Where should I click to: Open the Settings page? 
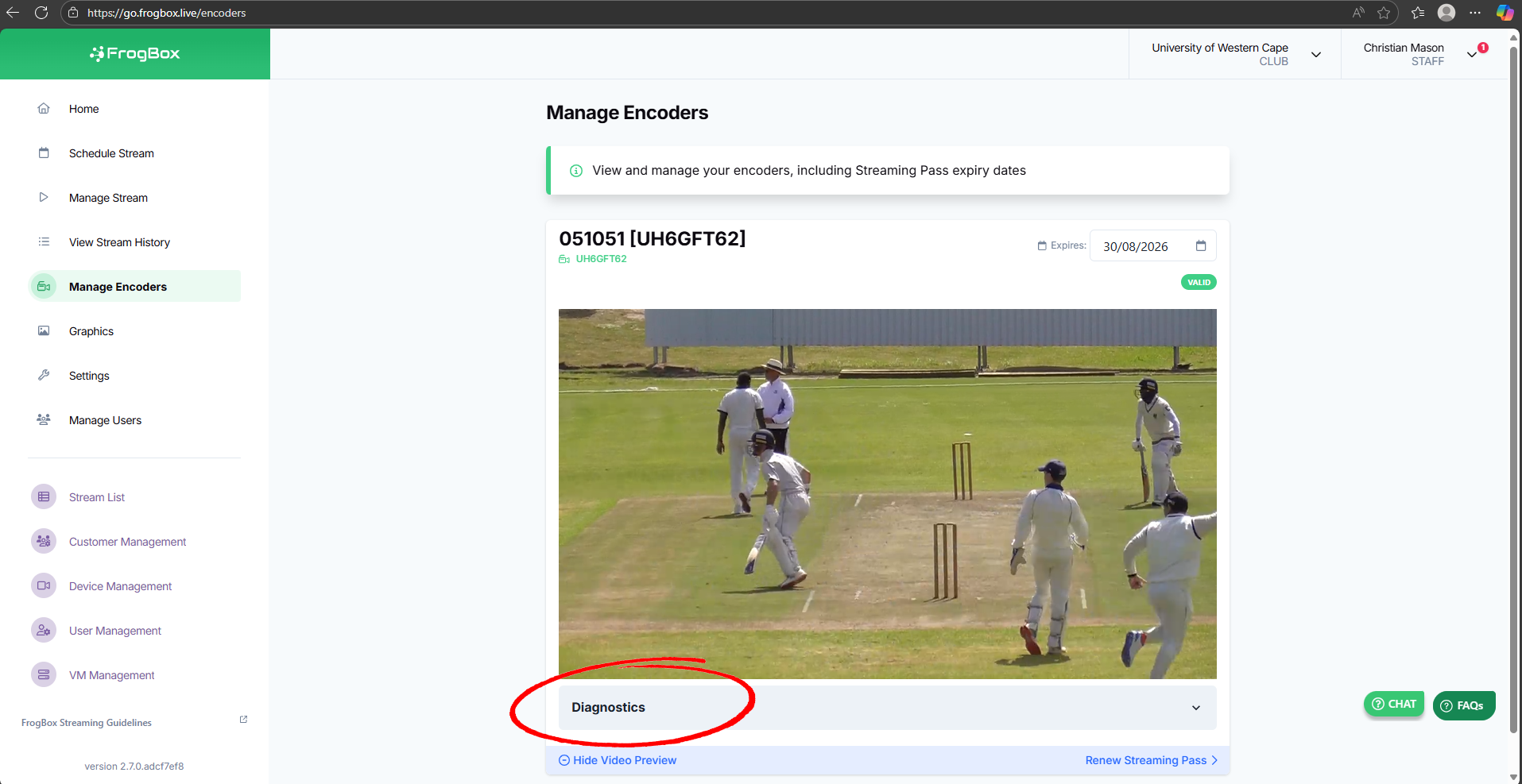tap(89, 376)
